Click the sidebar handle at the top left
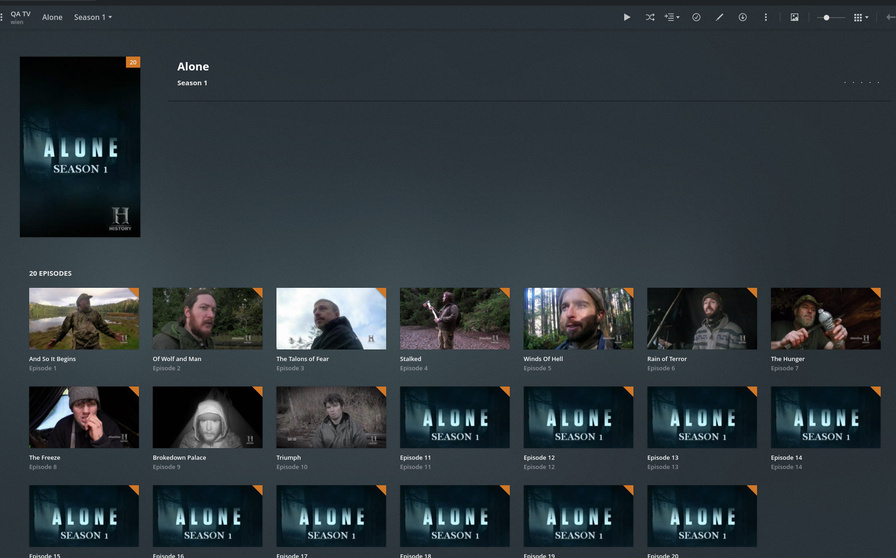Image resolution: width=896 pixels, height=558 pixels. (2, 17)
